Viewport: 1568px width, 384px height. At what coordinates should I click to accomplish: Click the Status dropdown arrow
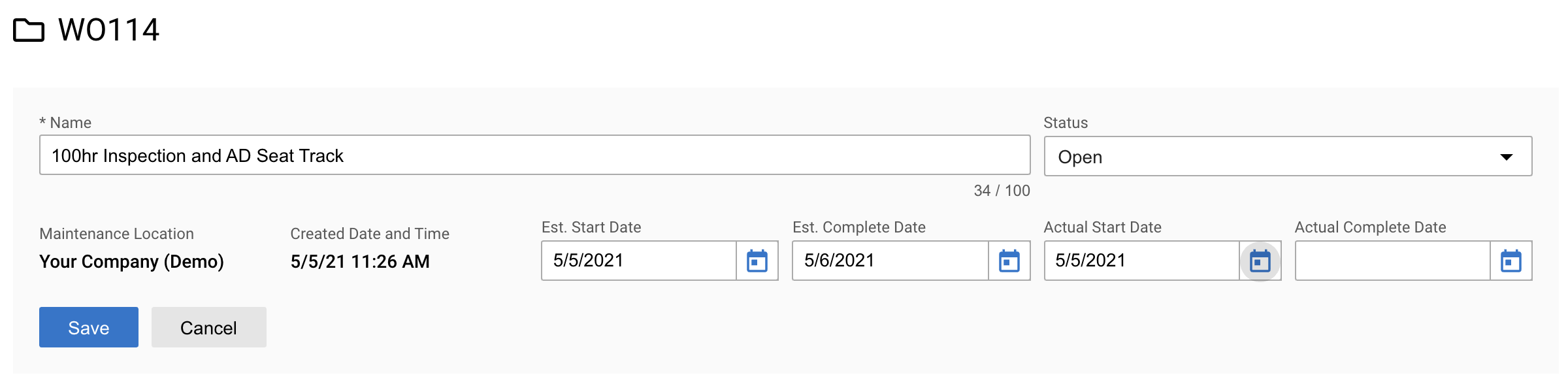point(1507,157)
